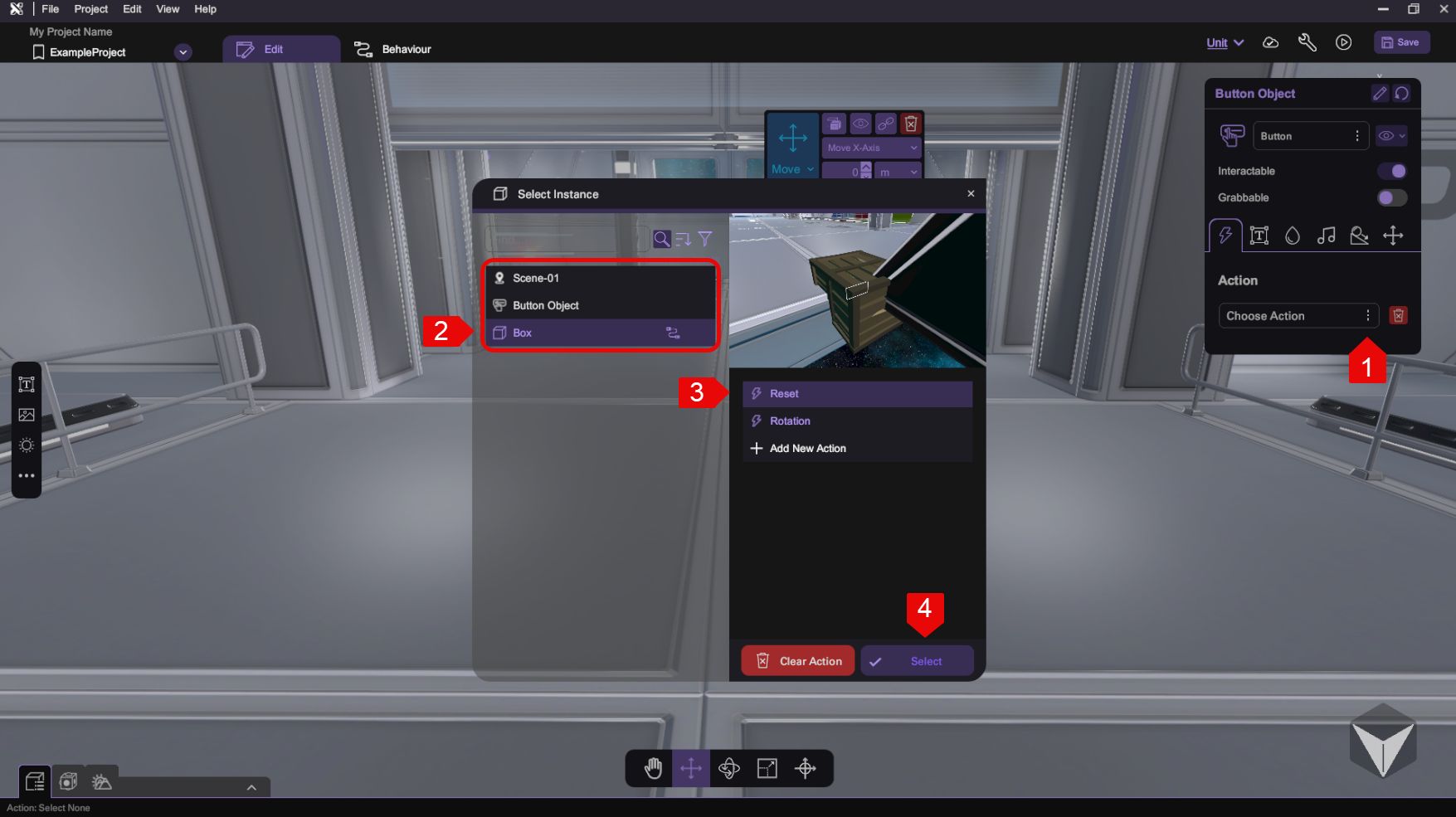This screenshot has width=1456, height=817.
Task: Expand the ExampleProject dropdown arrow
Action: [183, 52]
